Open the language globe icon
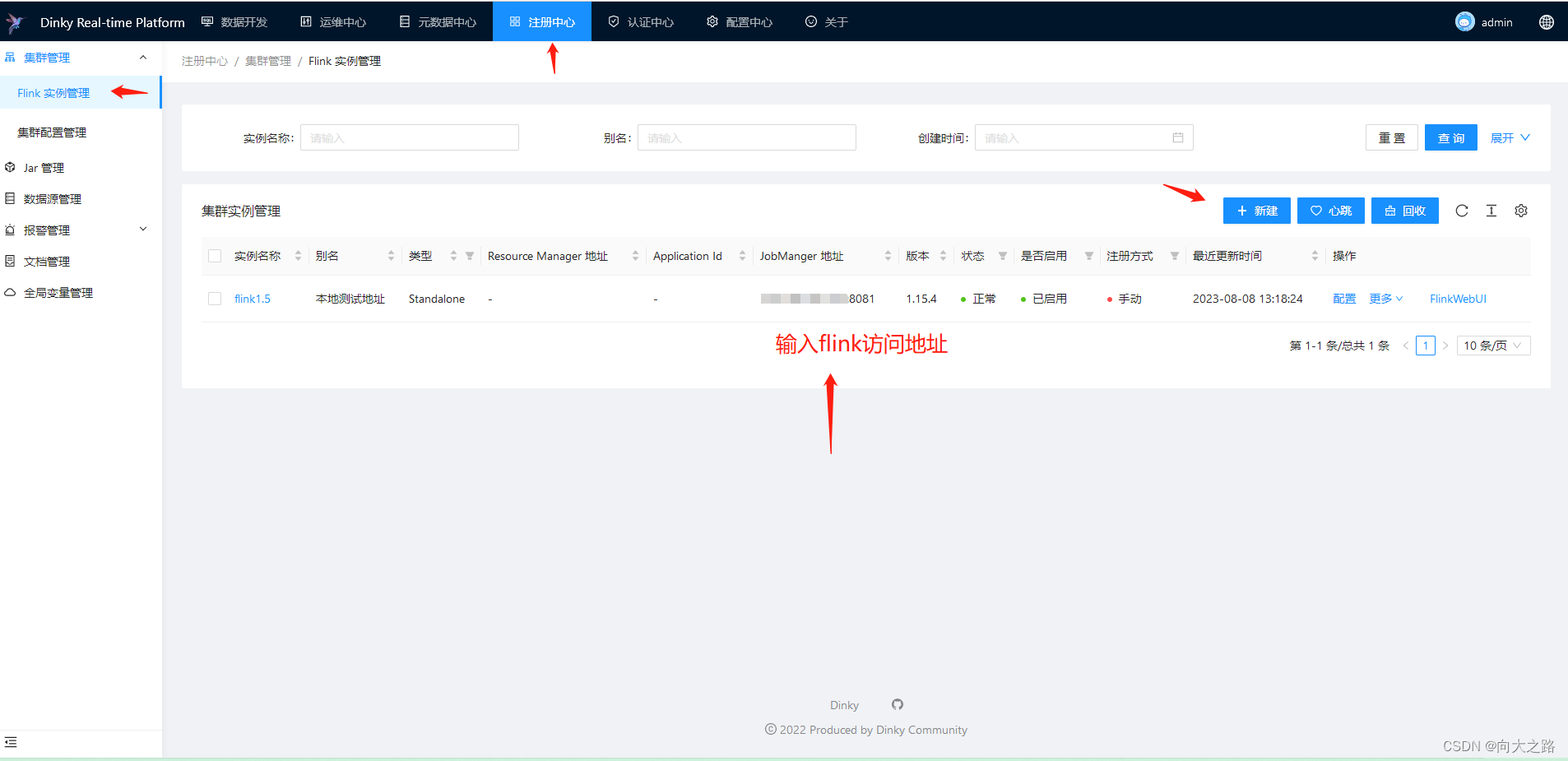 click(x=1547, y=22)
